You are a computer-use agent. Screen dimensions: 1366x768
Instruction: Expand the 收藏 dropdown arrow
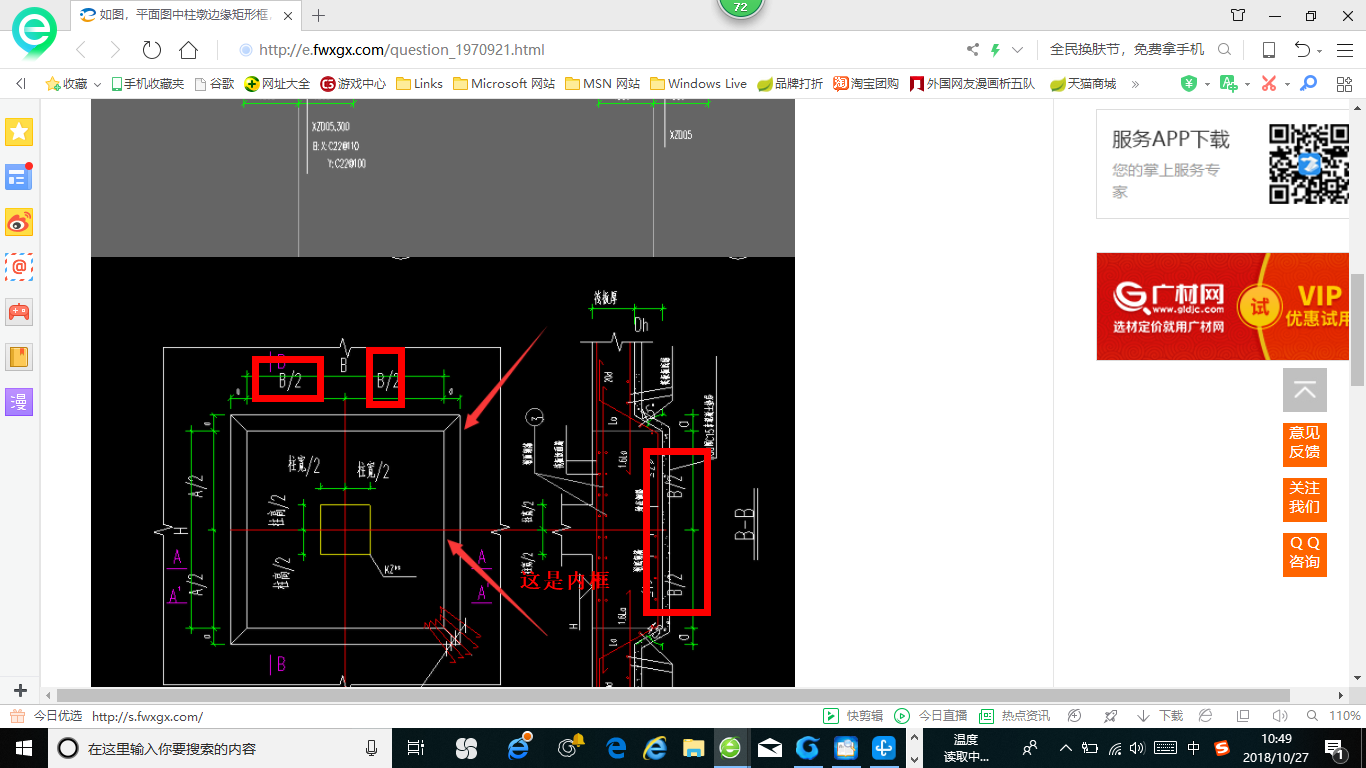[97, 85]
